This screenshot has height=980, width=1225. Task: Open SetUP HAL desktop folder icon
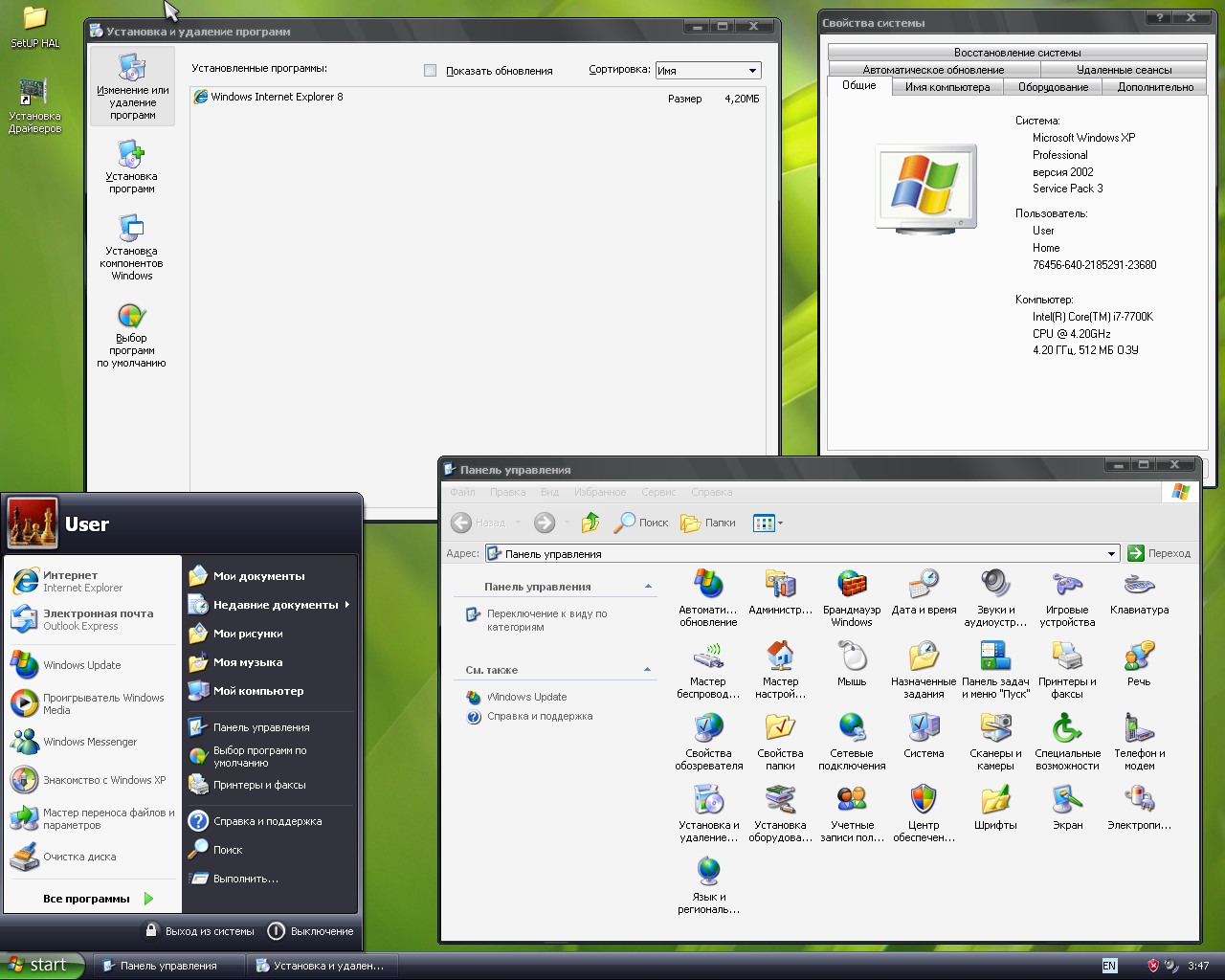35,27
